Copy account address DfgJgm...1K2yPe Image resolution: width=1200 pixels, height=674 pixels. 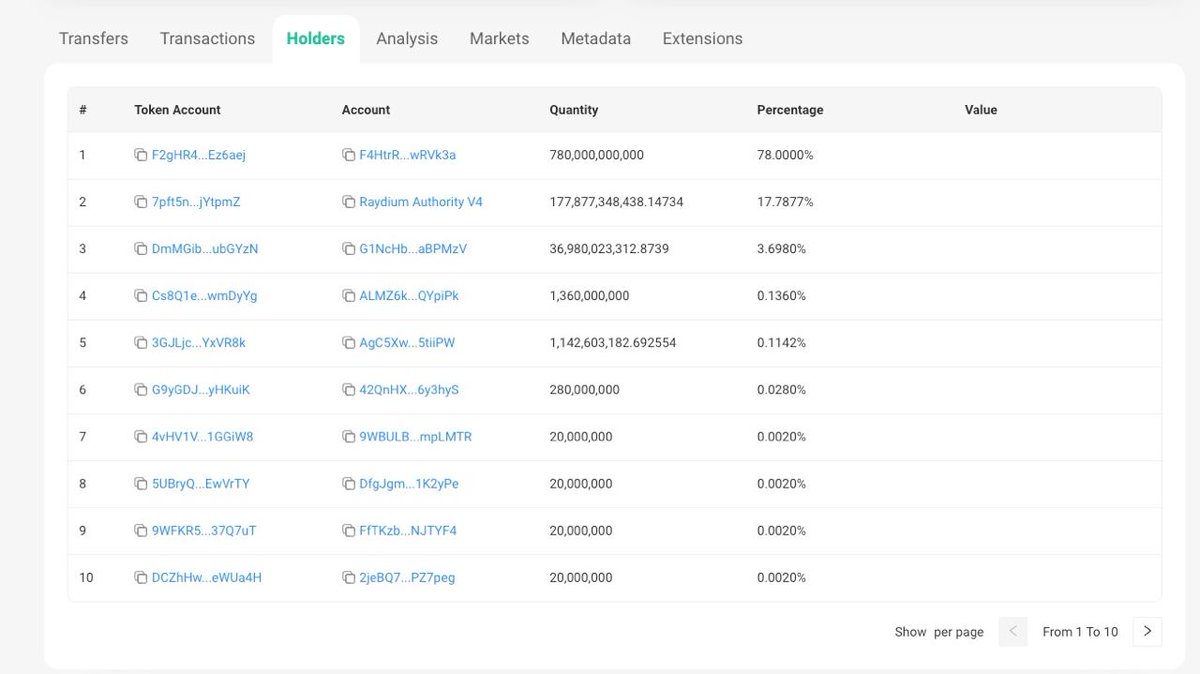point(348,484)
